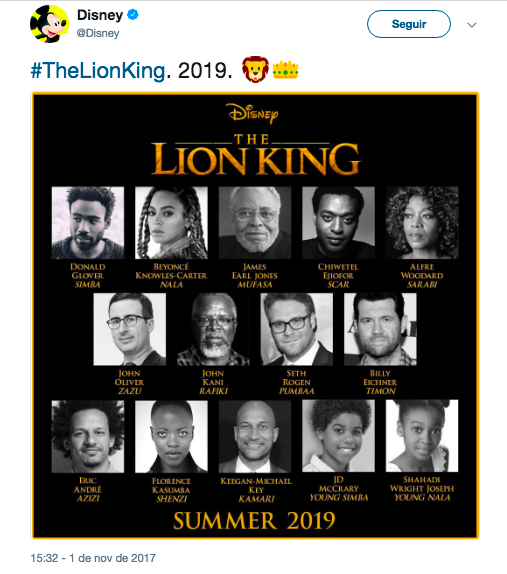The width and height of the screenshot is (507, 574).
Task: Open the @Disney handle link
Action: (98, 33)
